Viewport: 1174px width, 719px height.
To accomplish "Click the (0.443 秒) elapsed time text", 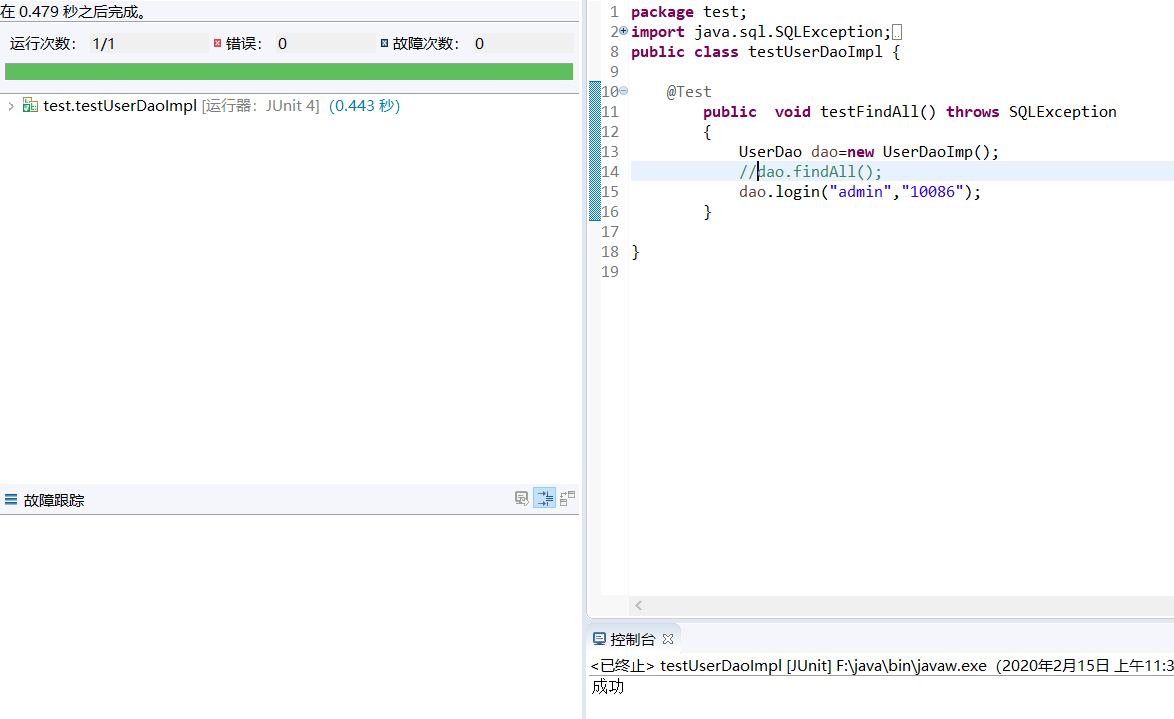I will pos(365,106).
